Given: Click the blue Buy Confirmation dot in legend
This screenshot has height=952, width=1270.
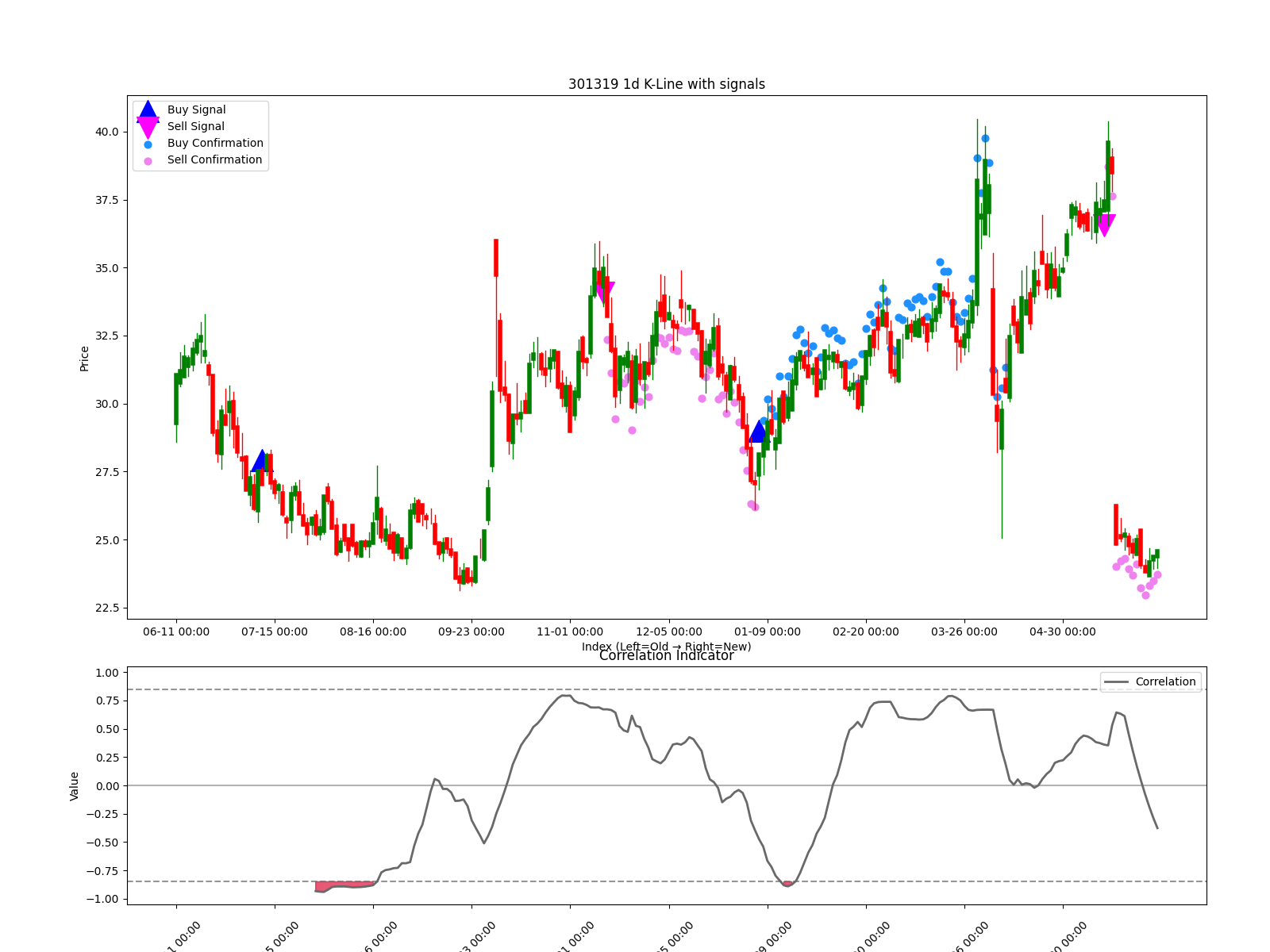Looking at the screenshot, I should [148, 144].
